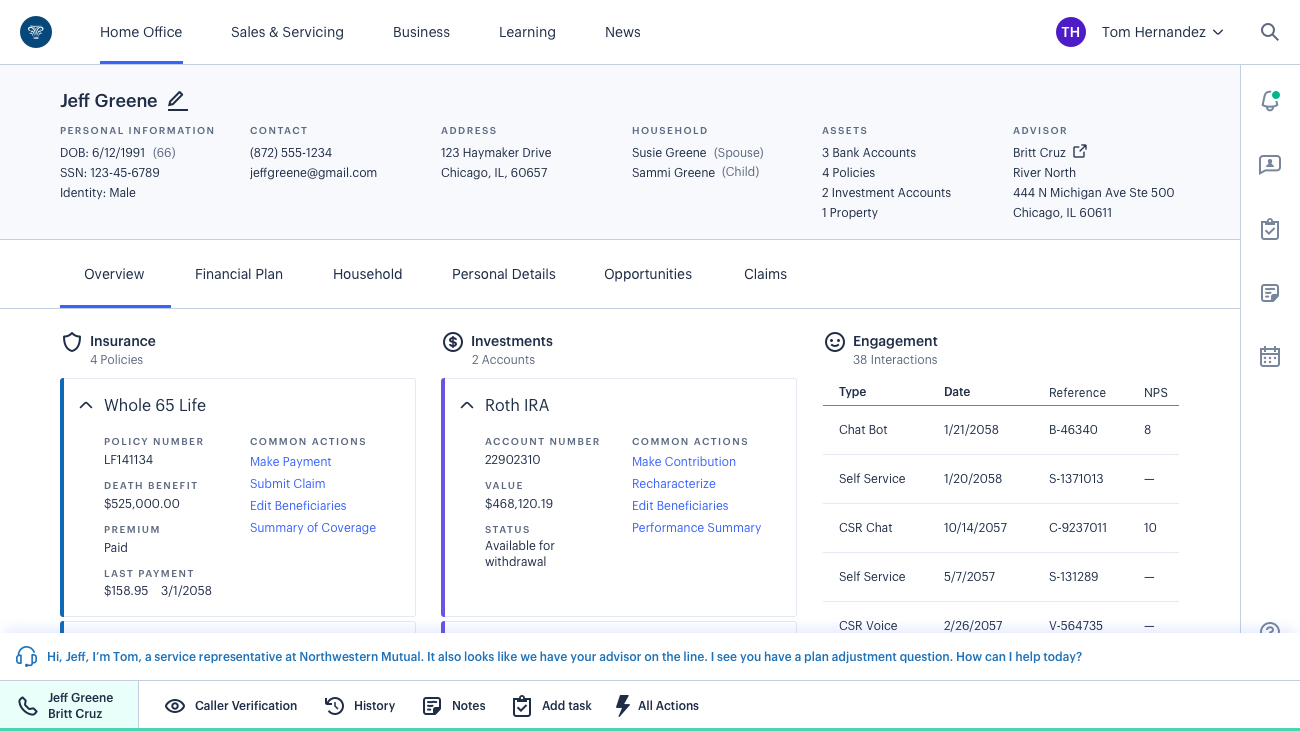The image size is (1300, 731).
Task: Click Make Payment link
Action: pos(291,462)
